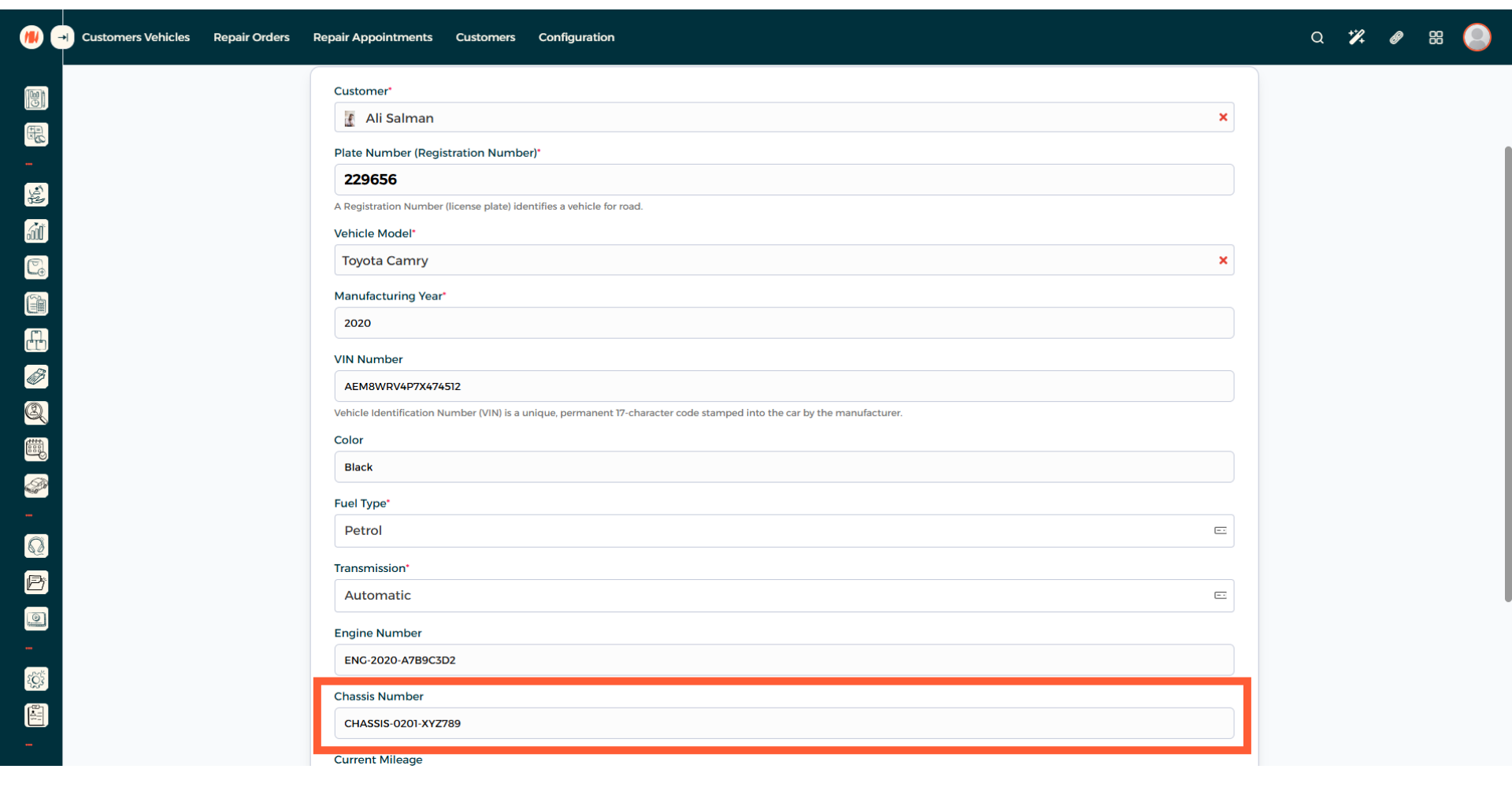Screen dimensions: 1512x795
Task: Open the Transmission dropdown showing Automatic
Action: point(784,596)
